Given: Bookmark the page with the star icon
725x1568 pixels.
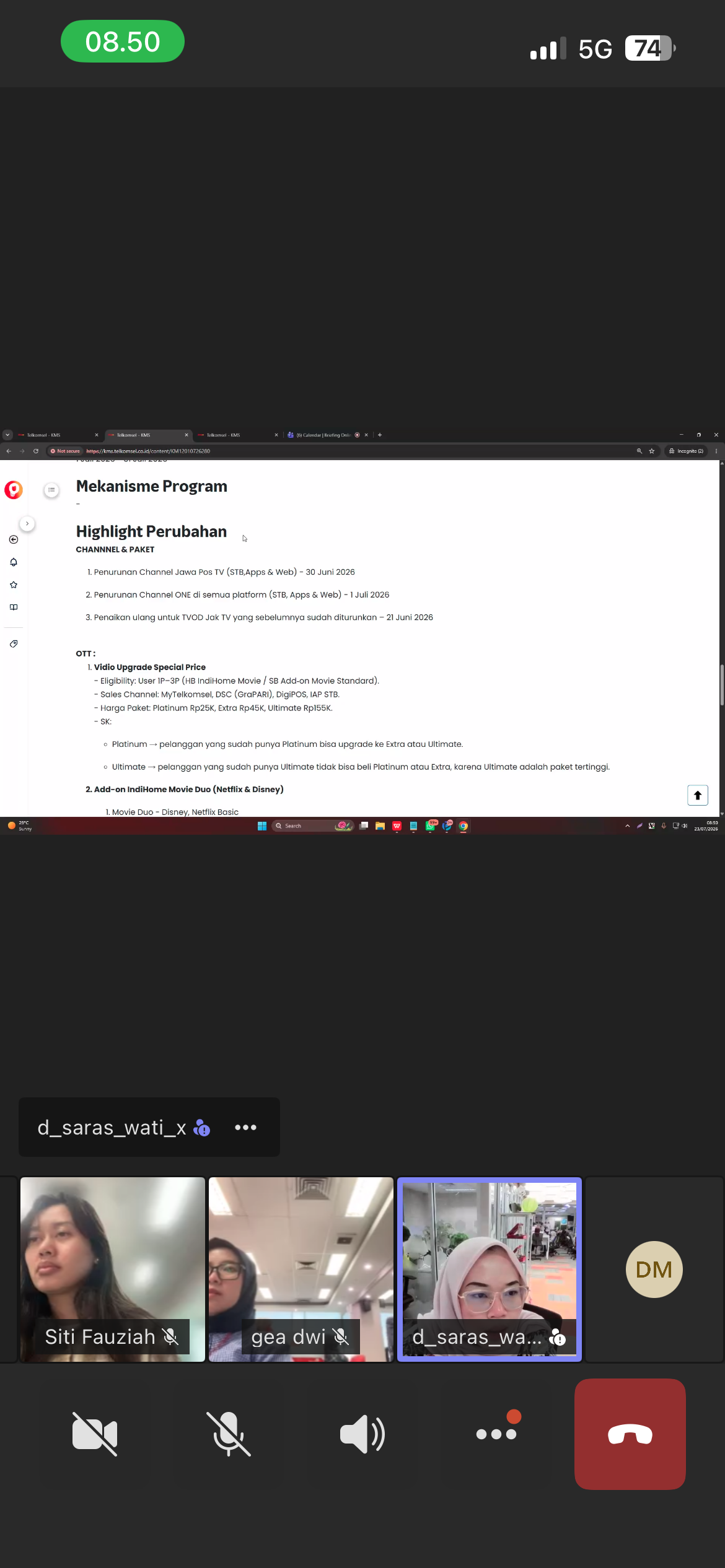Looking at the screenshot, I should click(x=652, y=451).
